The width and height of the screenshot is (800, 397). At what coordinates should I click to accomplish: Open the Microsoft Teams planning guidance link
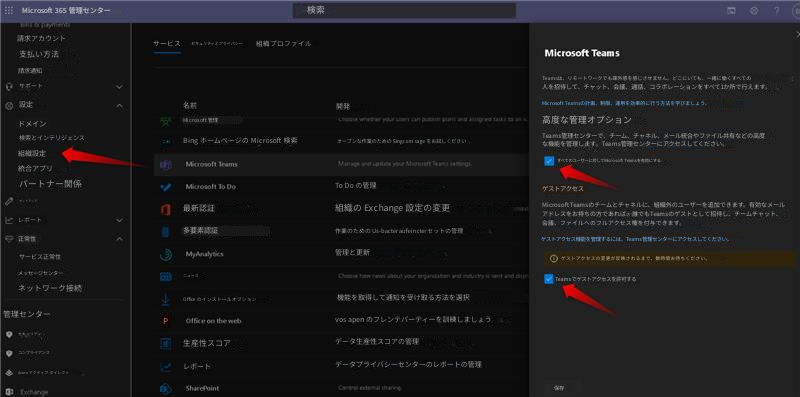pyautogui.click(x=625, y=103)
